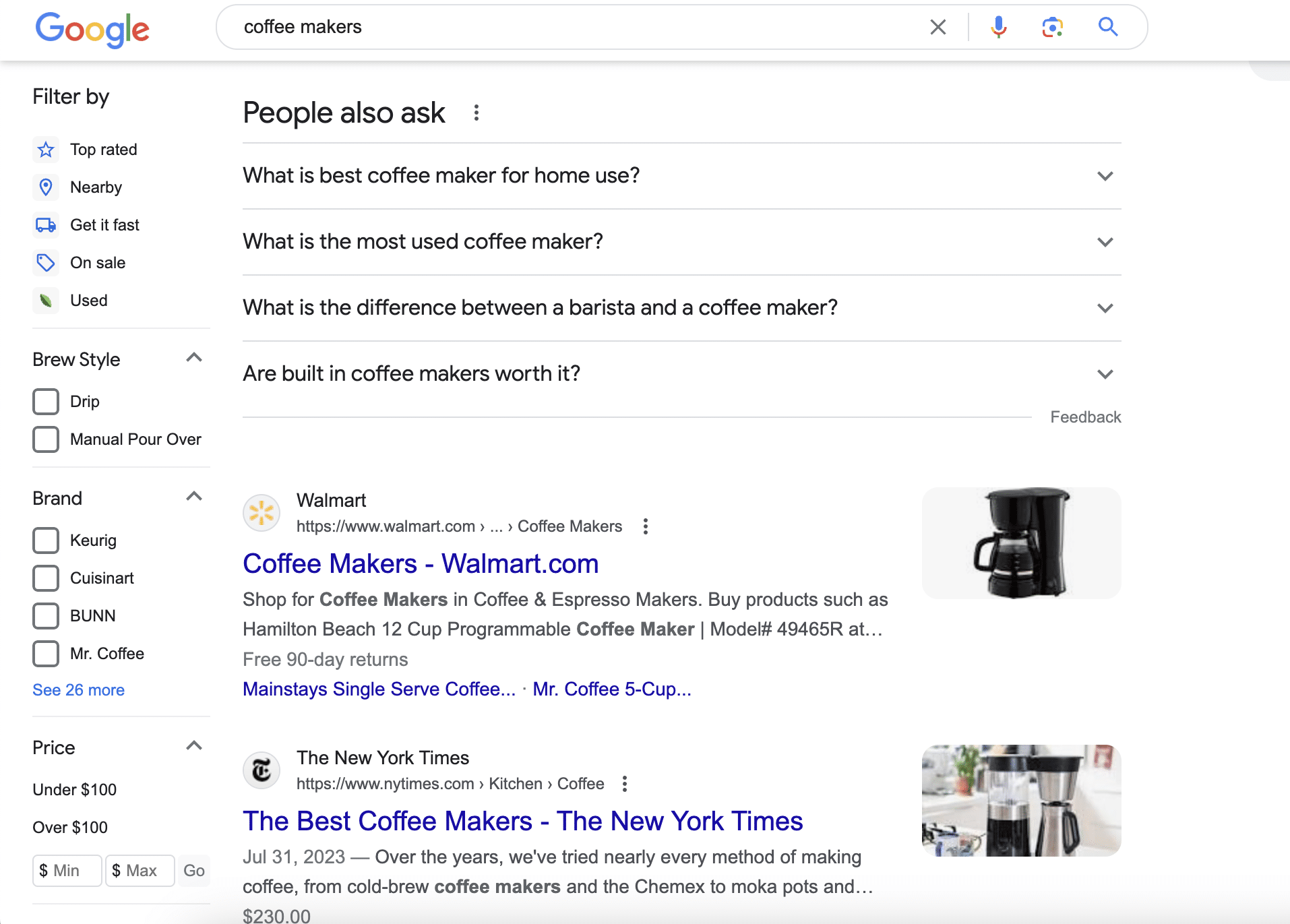Expand 'most used coffee maker' question

point(681,242)
